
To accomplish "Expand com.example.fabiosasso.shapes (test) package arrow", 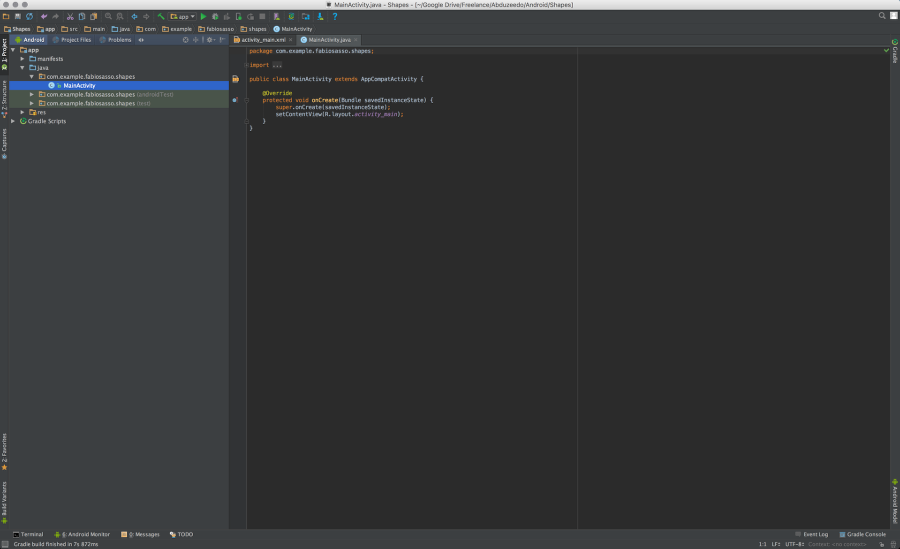I will (32, 103).
